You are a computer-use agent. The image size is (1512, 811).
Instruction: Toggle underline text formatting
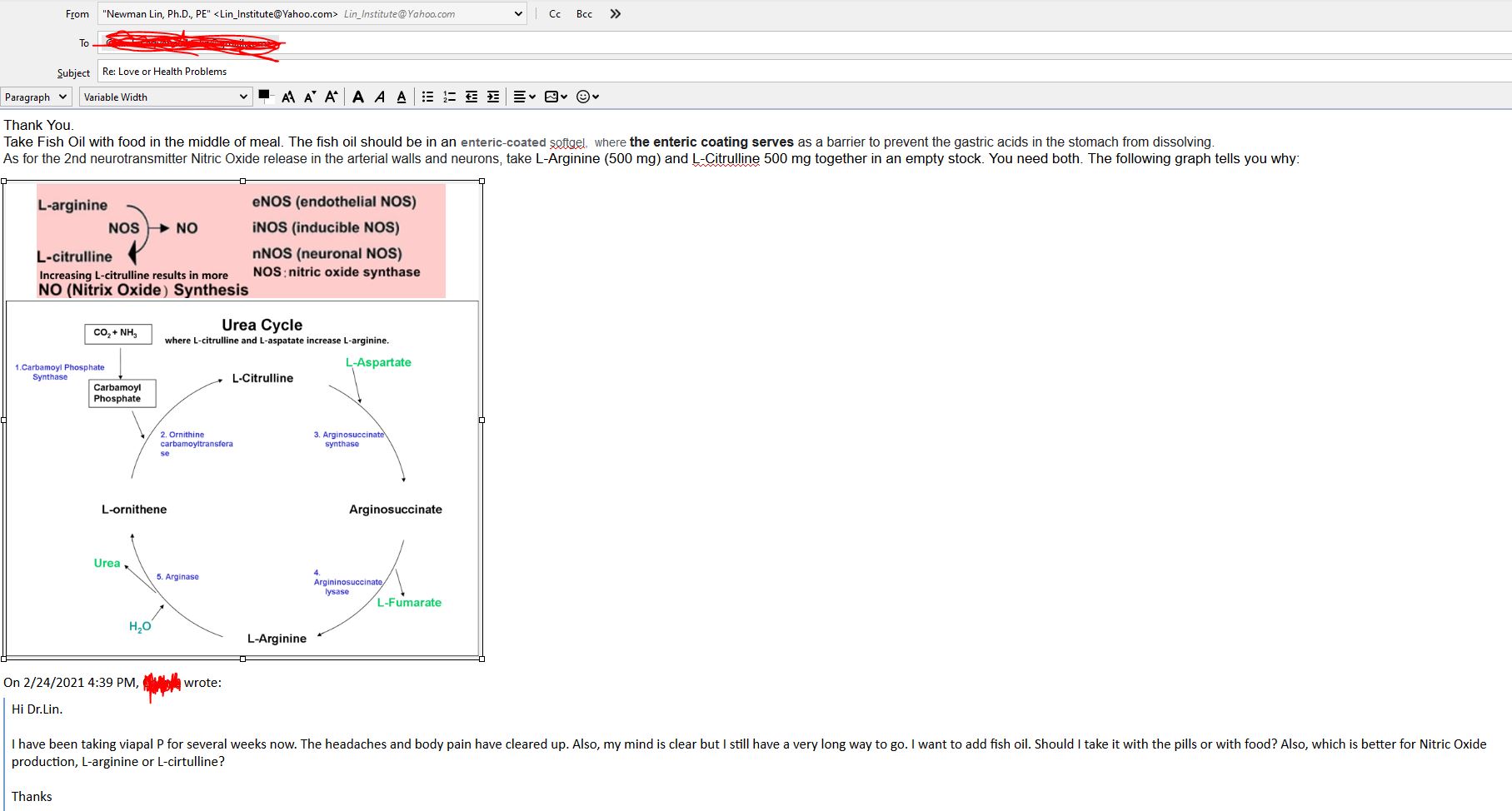tap(402, 97)
